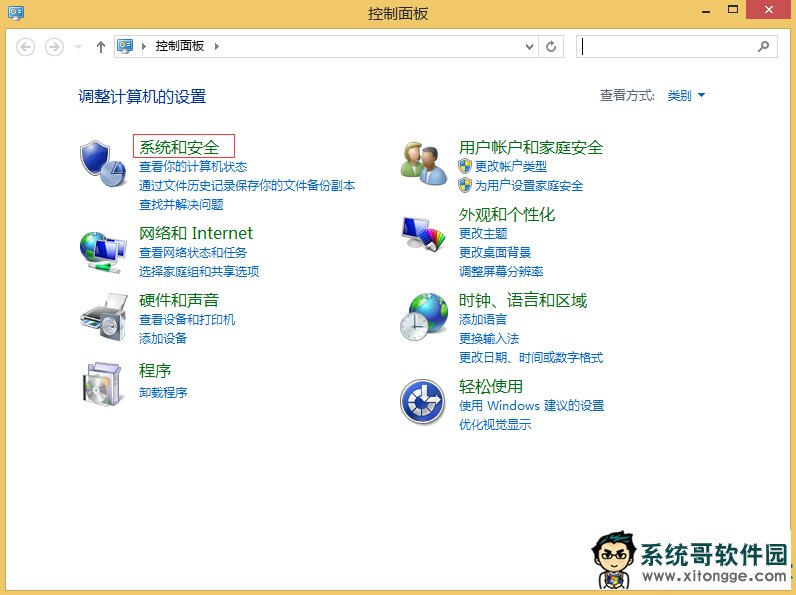This screenshot has width=796, height=595.
Task: Click 更改桌面背景 link
Action: [495, 252]
